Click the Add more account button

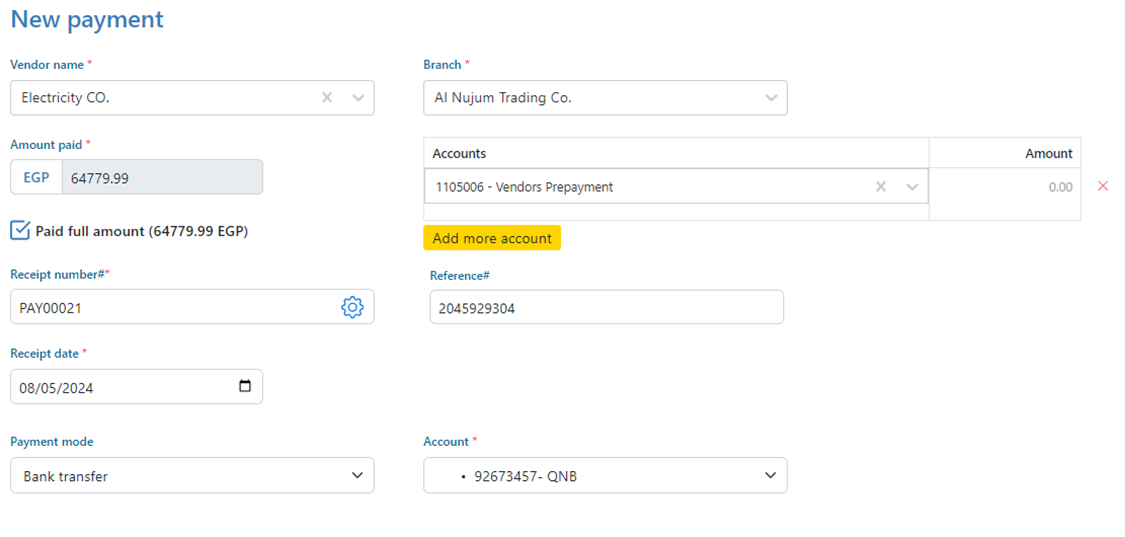[492, 238]
